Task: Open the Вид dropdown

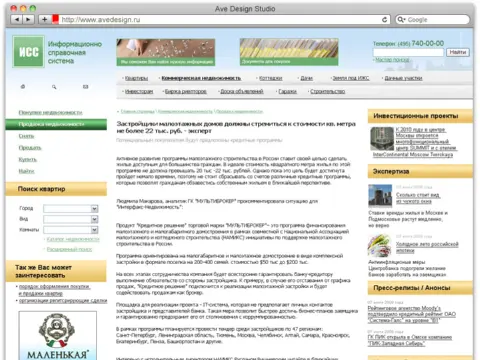Action: pos(71,219)
